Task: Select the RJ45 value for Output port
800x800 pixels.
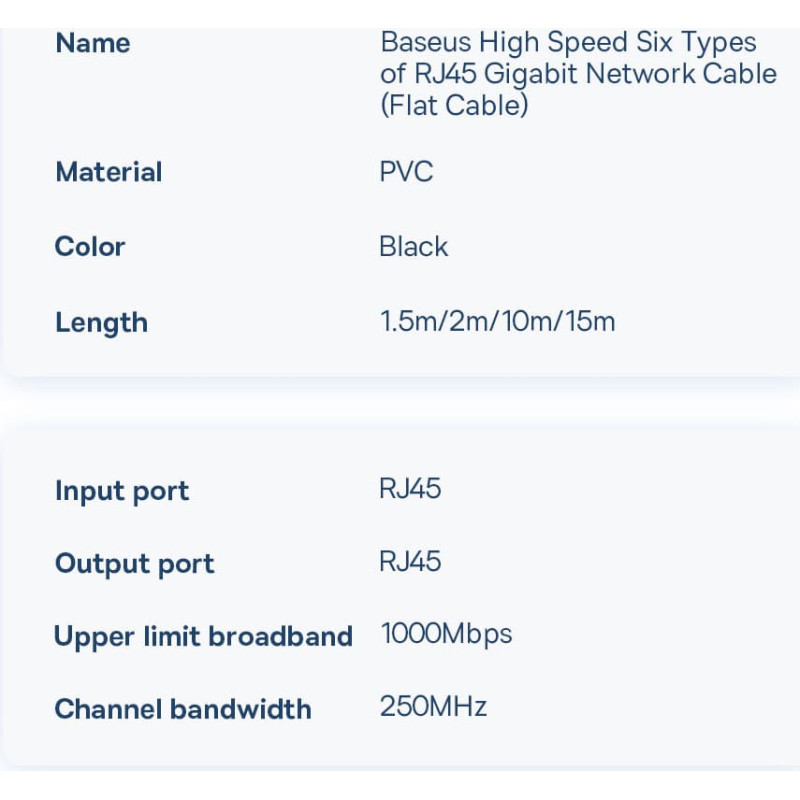Action: [x=410, y=562]
